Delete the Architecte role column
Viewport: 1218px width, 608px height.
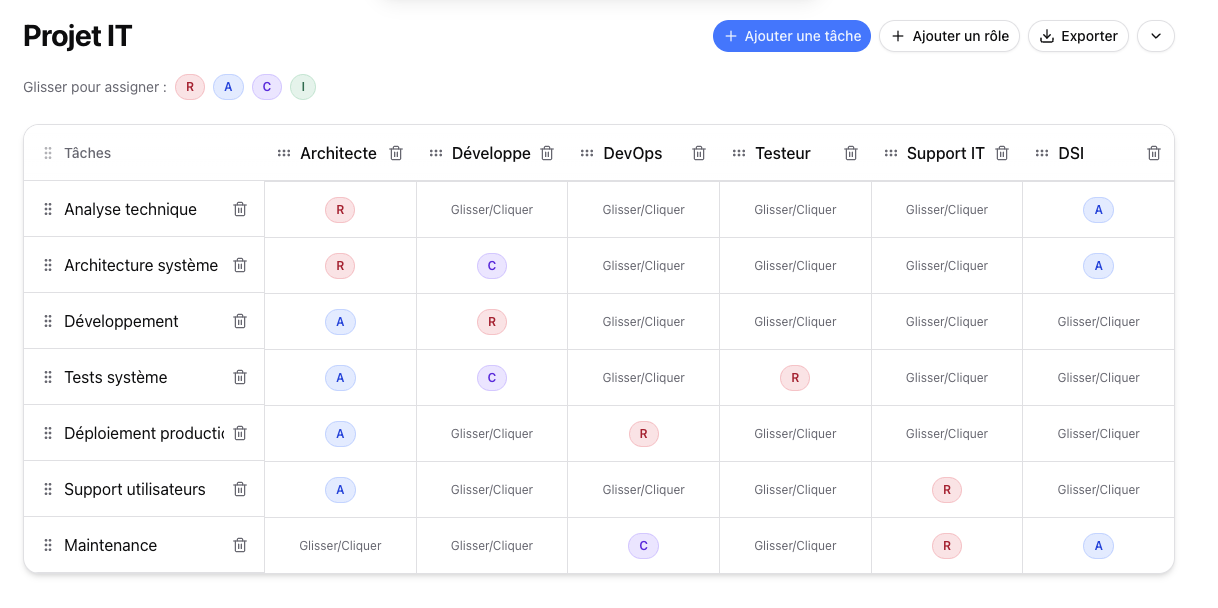pos(396,153)
